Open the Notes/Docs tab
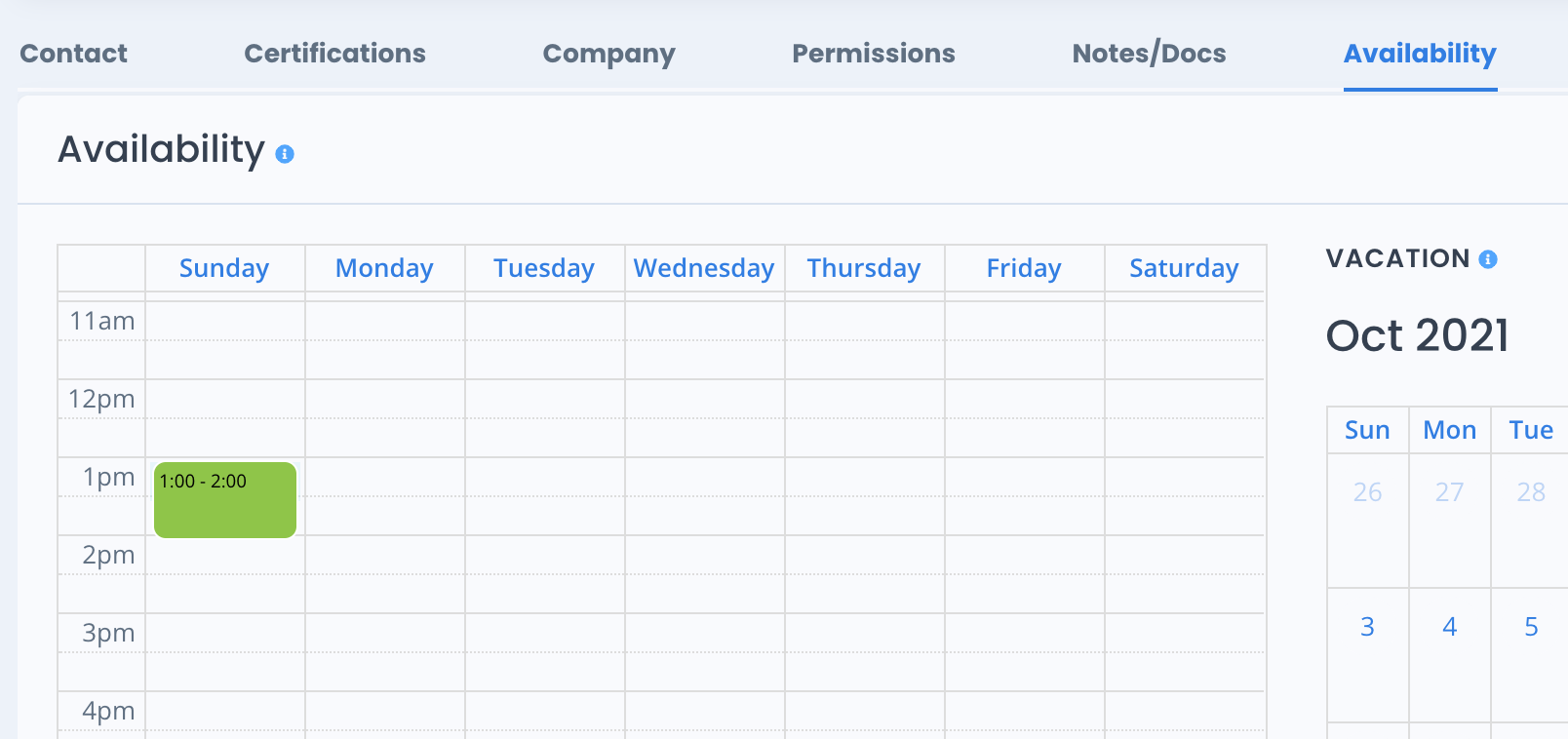The image size is (1568, 739). coord(1149,54)
